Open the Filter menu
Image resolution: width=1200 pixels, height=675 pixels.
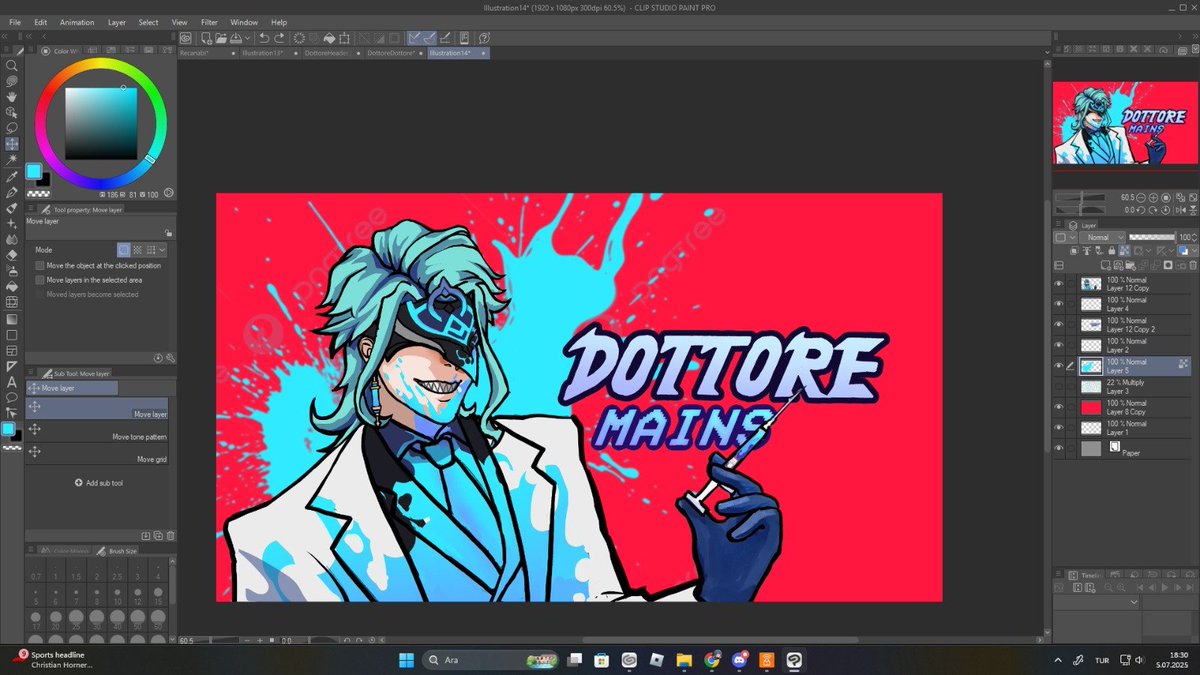tap(209, 22)
